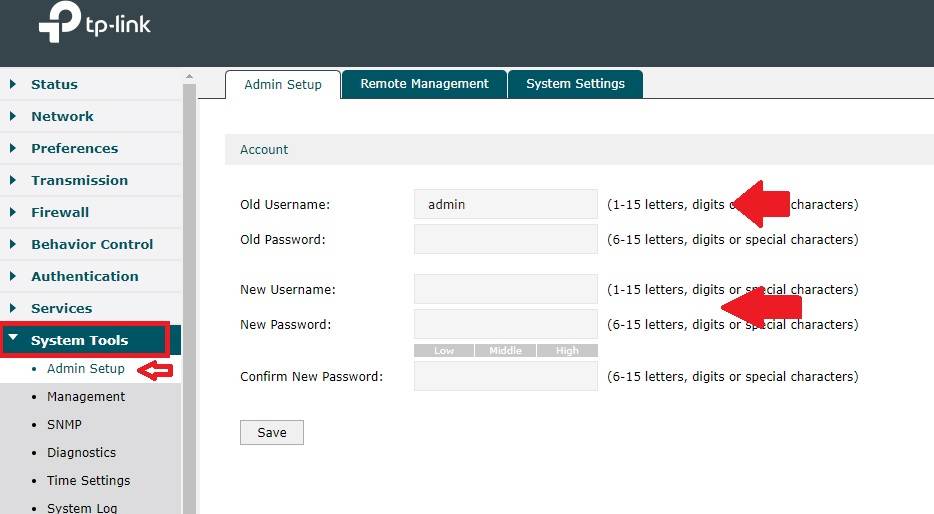
Task: Click the 'Confirm New Password:' label
Action: pos(312,377)
